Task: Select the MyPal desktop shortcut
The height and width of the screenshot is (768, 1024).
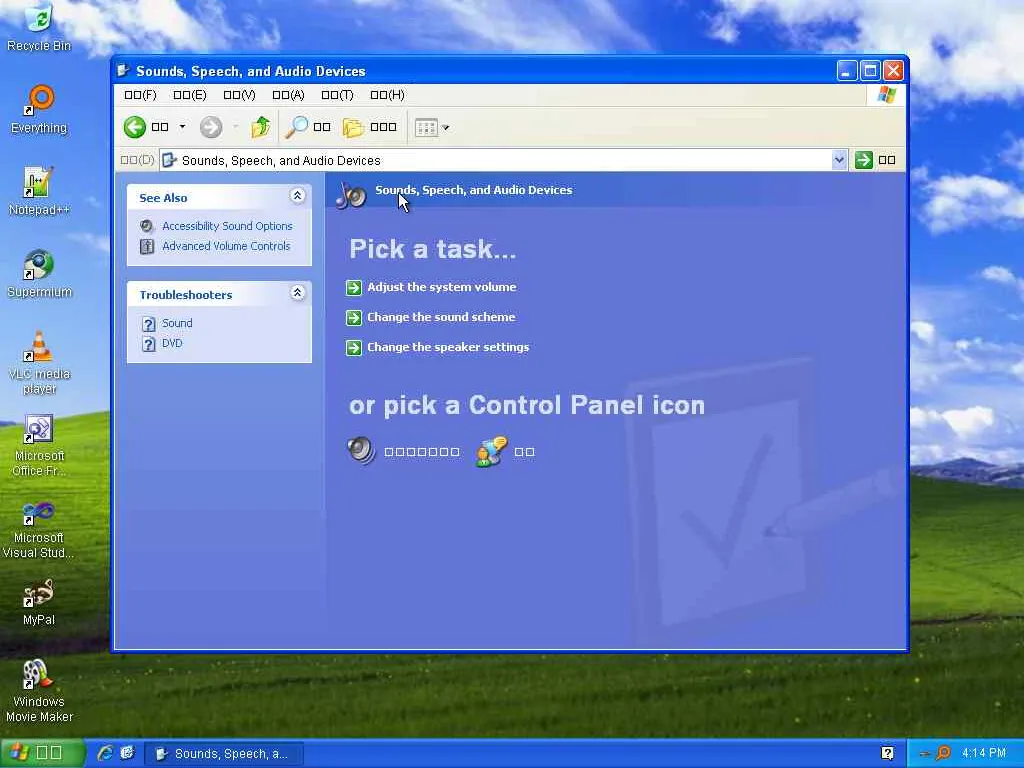Action: [39, 602]
